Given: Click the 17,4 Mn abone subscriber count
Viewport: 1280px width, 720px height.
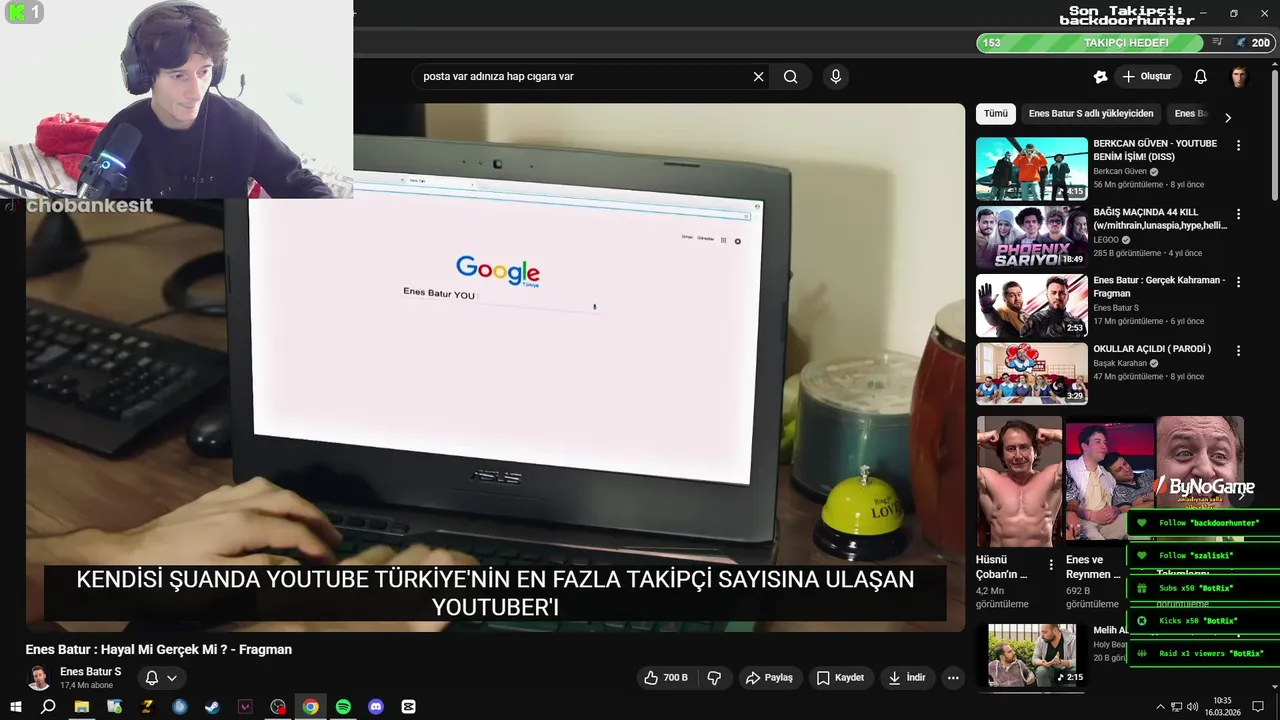Looking at the screenshot, I should (86, 686).
